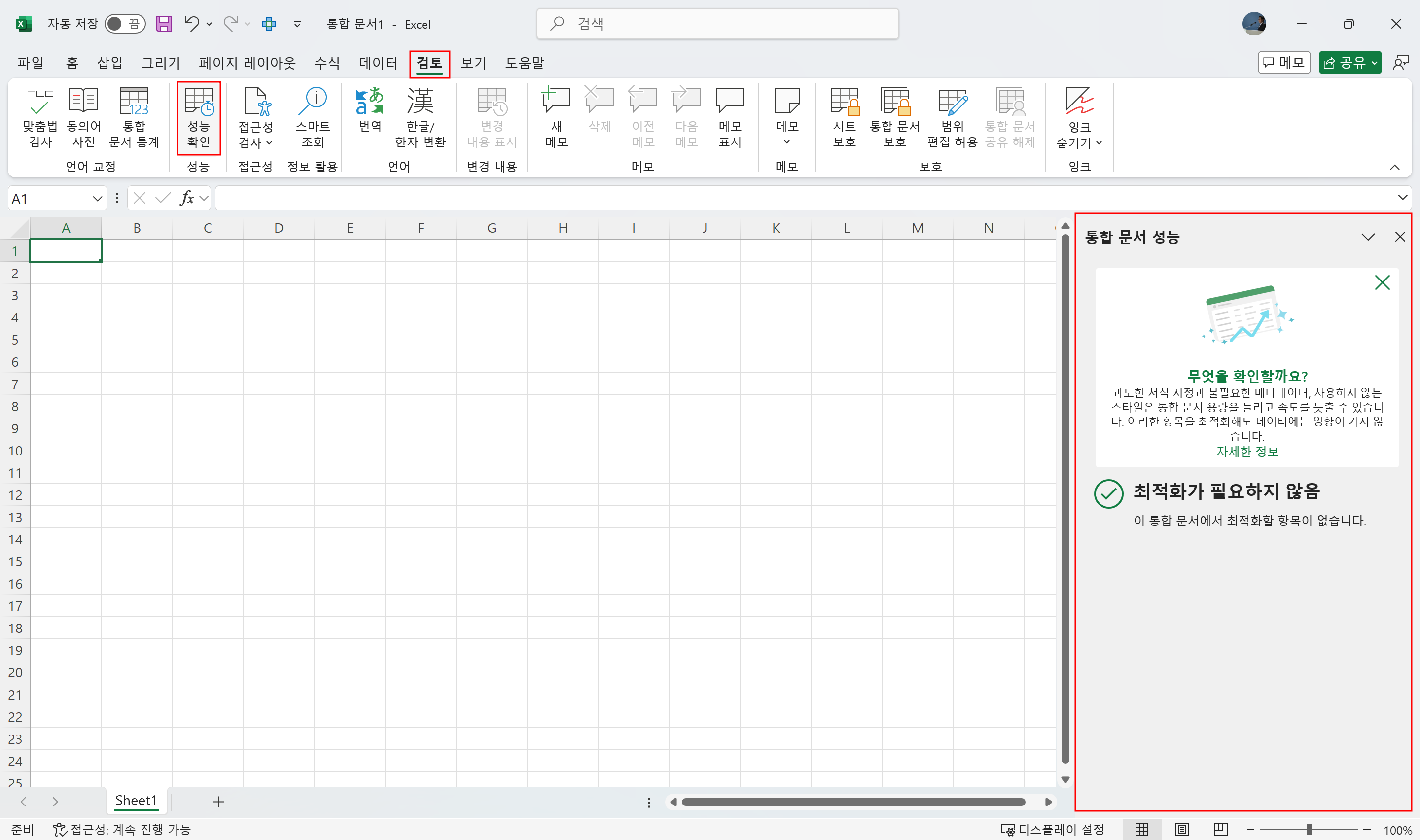Open the 데이터 ribbon tab
This screenshot has height=840, width=1420.
pyautogui.click(x=378, y=63)
